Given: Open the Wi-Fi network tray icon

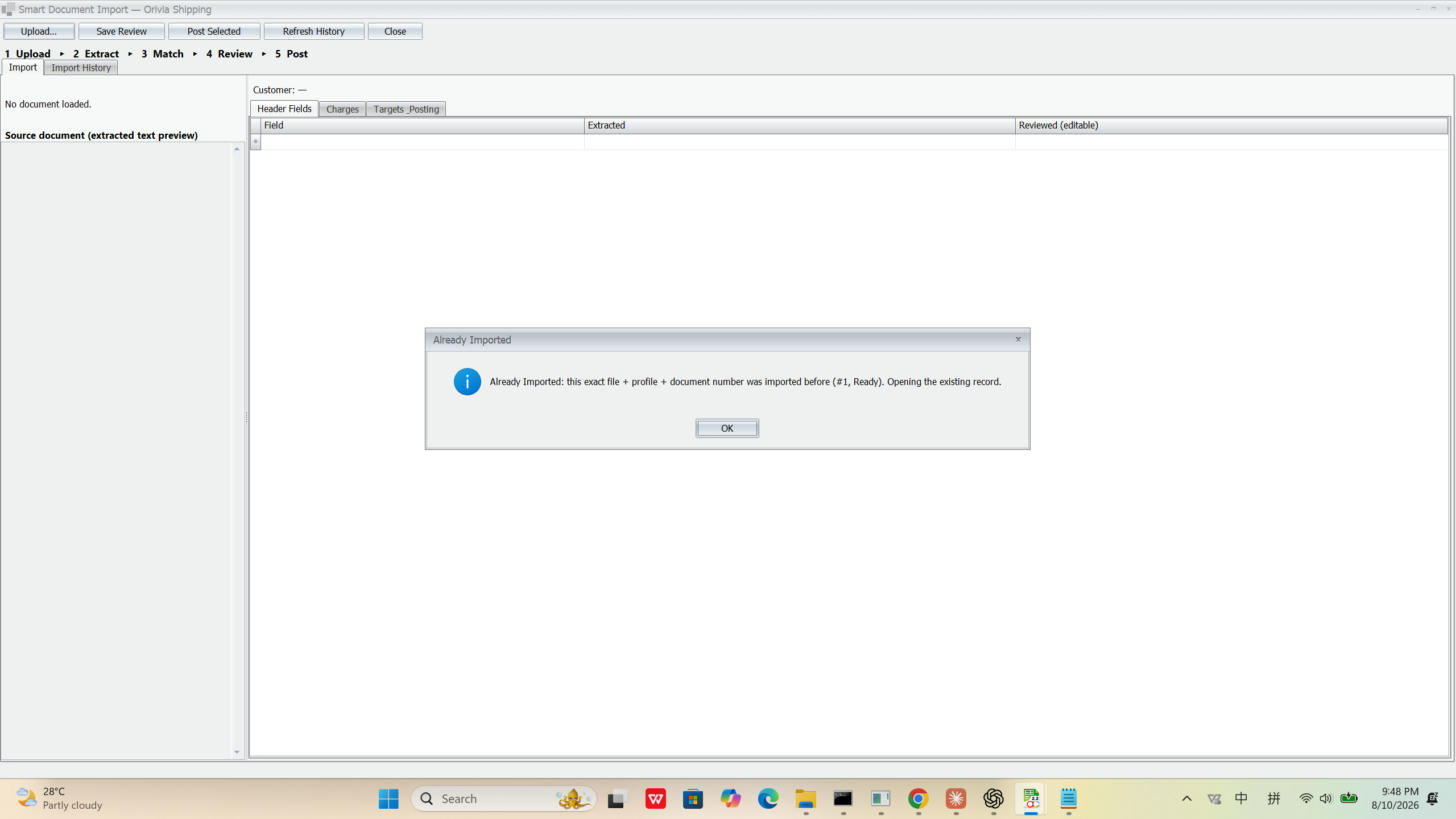Looking at the screenshot, I should tap(1306, 798).
